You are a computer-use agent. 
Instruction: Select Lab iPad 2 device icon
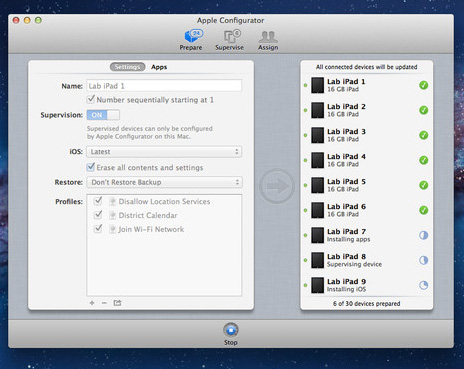click(x=318, y=110)
